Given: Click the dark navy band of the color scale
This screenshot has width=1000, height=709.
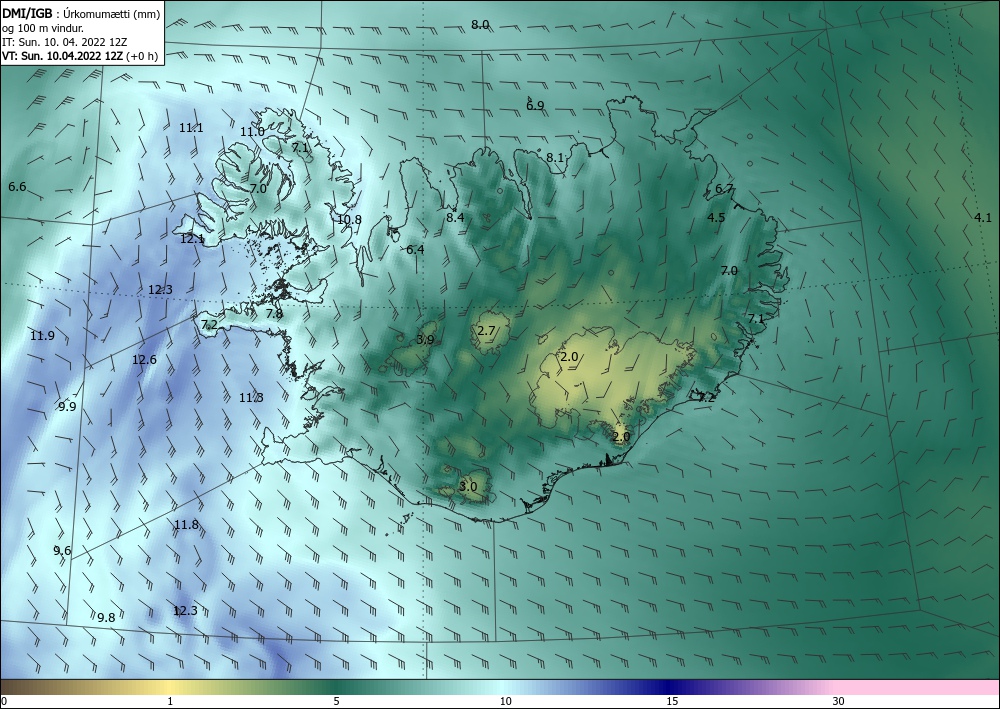Looking at the screenshot, I should (670, 687).
